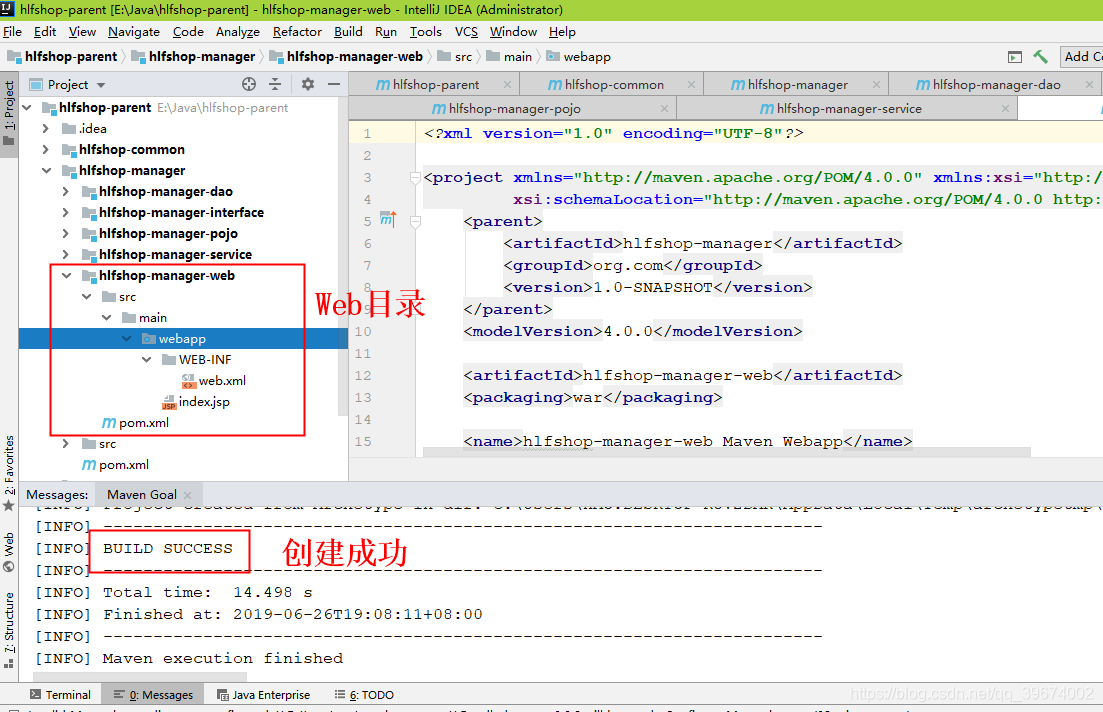
Task: Expand the .idea folder
Action: (x=46, y=129)
